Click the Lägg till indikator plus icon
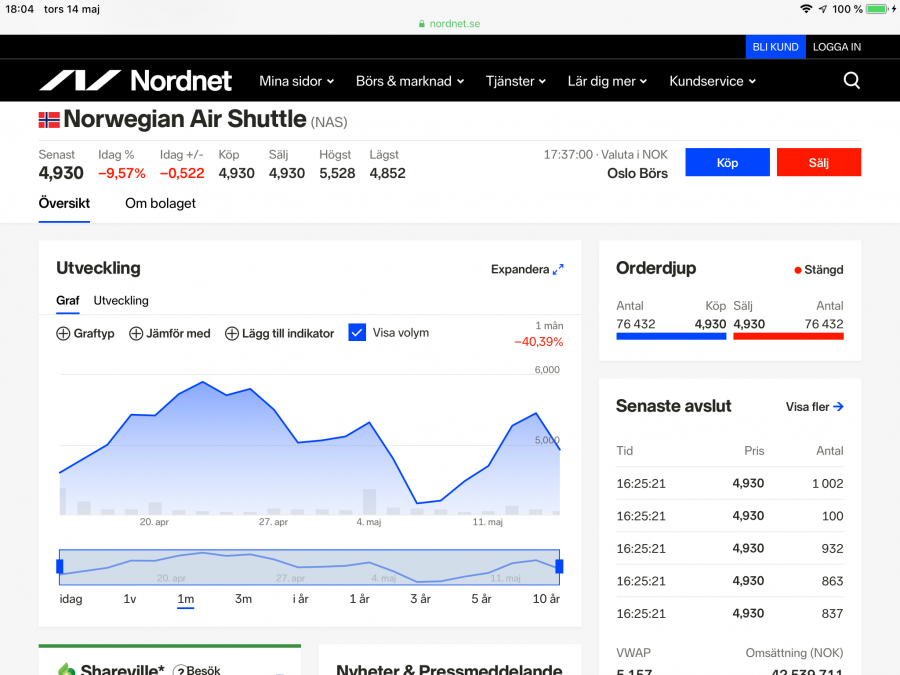900x675 pixels. (x=232, y=333)
